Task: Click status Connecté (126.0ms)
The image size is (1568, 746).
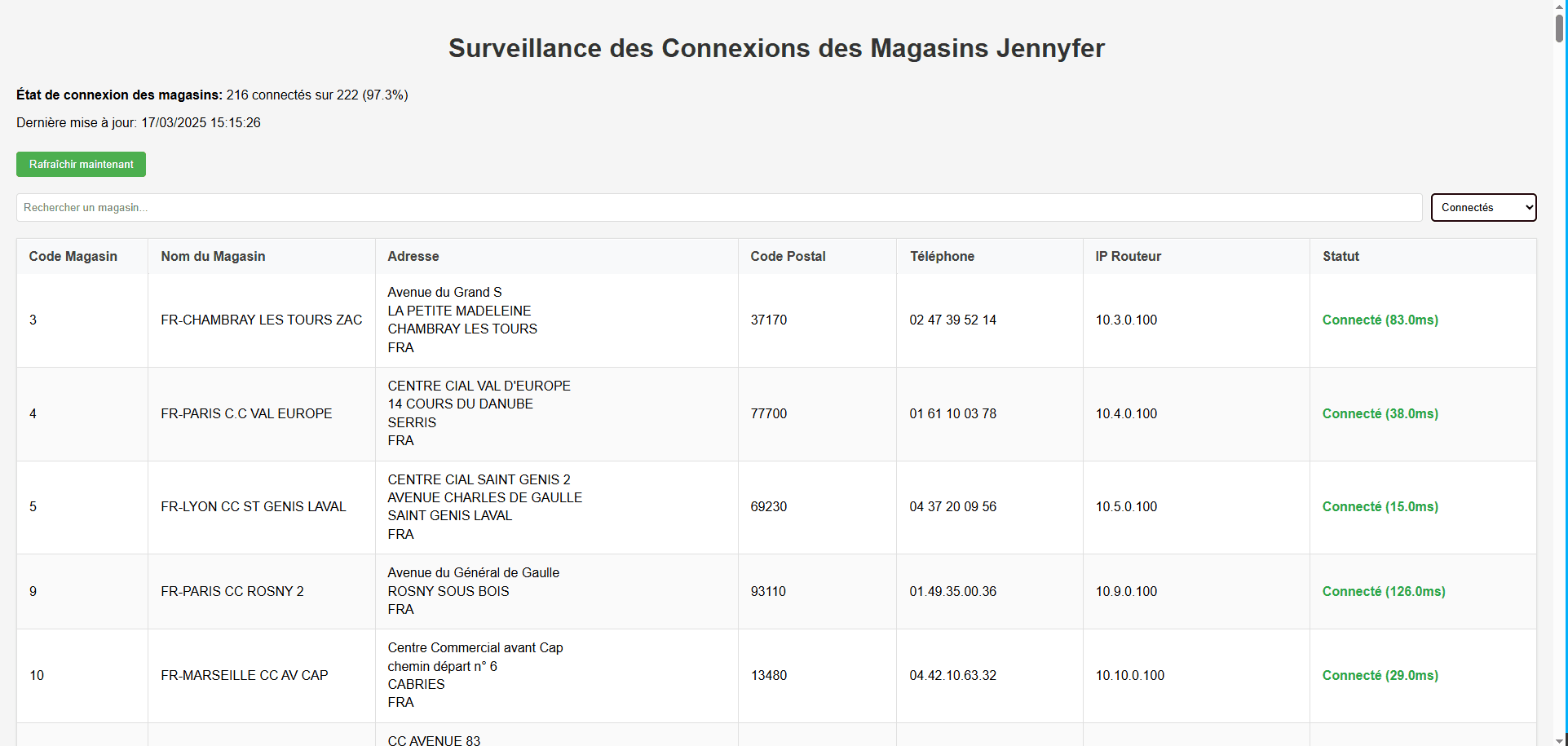Action: [x=1384, y=591]
